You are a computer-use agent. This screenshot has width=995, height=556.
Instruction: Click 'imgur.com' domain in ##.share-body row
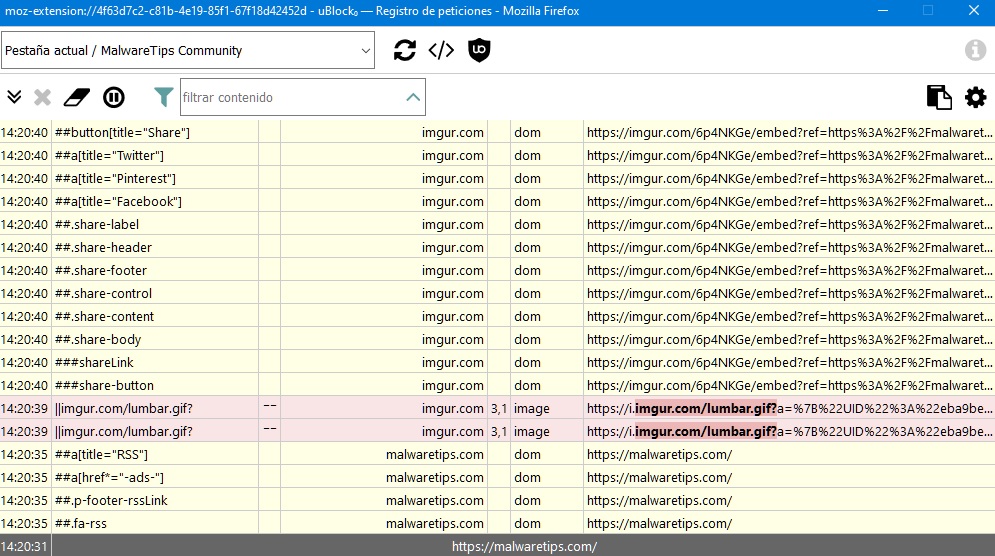[452, 340]
